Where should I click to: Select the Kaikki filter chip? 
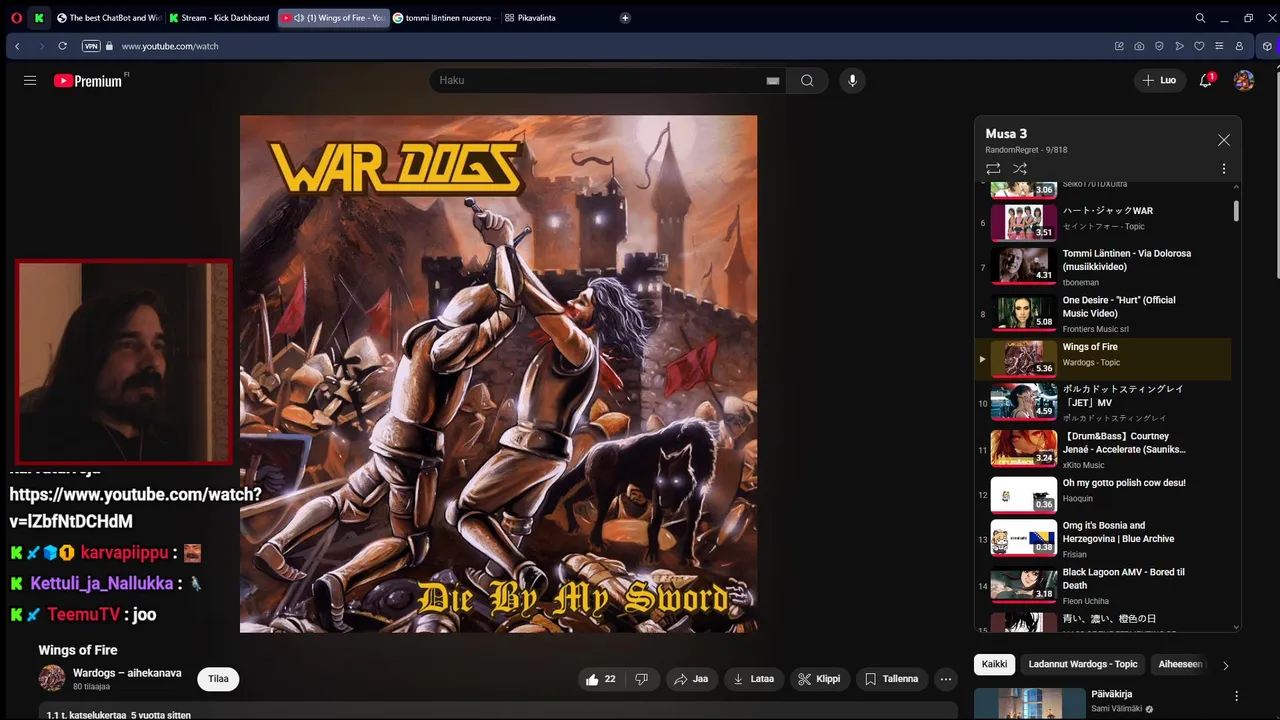coord(994,664)
